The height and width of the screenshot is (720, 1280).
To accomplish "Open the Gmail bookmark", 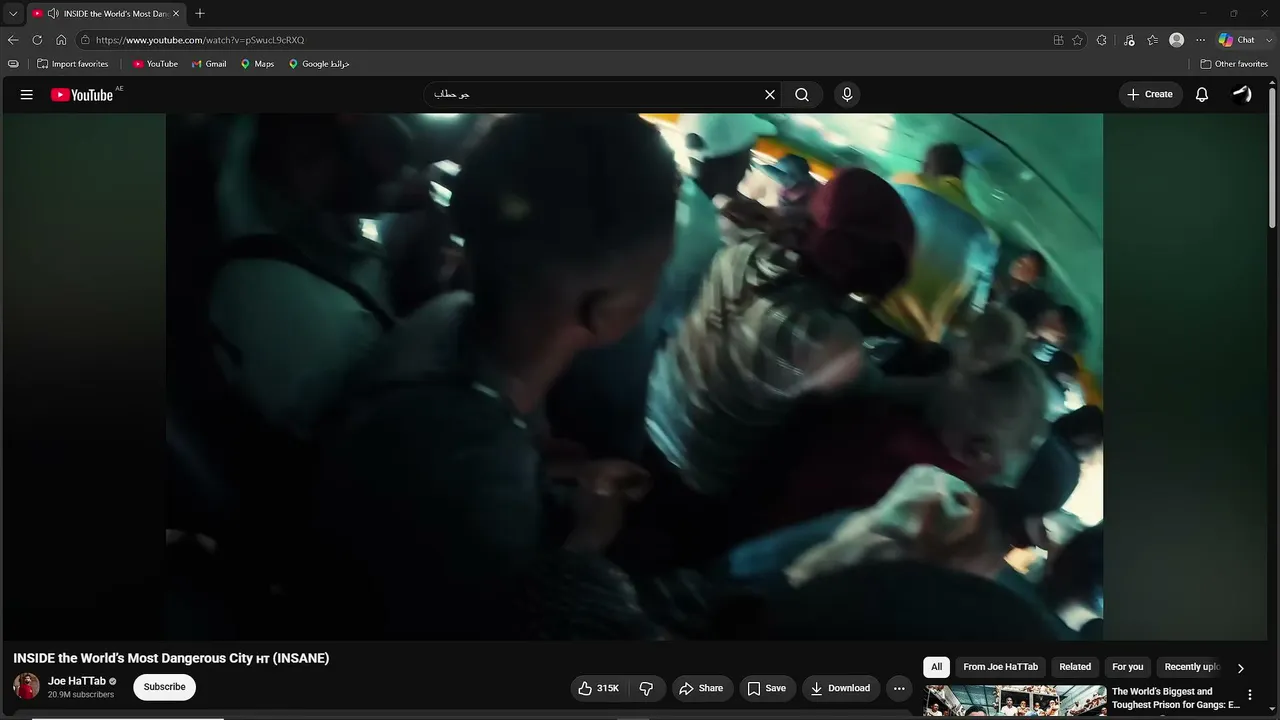I will (x=209, y=64).
